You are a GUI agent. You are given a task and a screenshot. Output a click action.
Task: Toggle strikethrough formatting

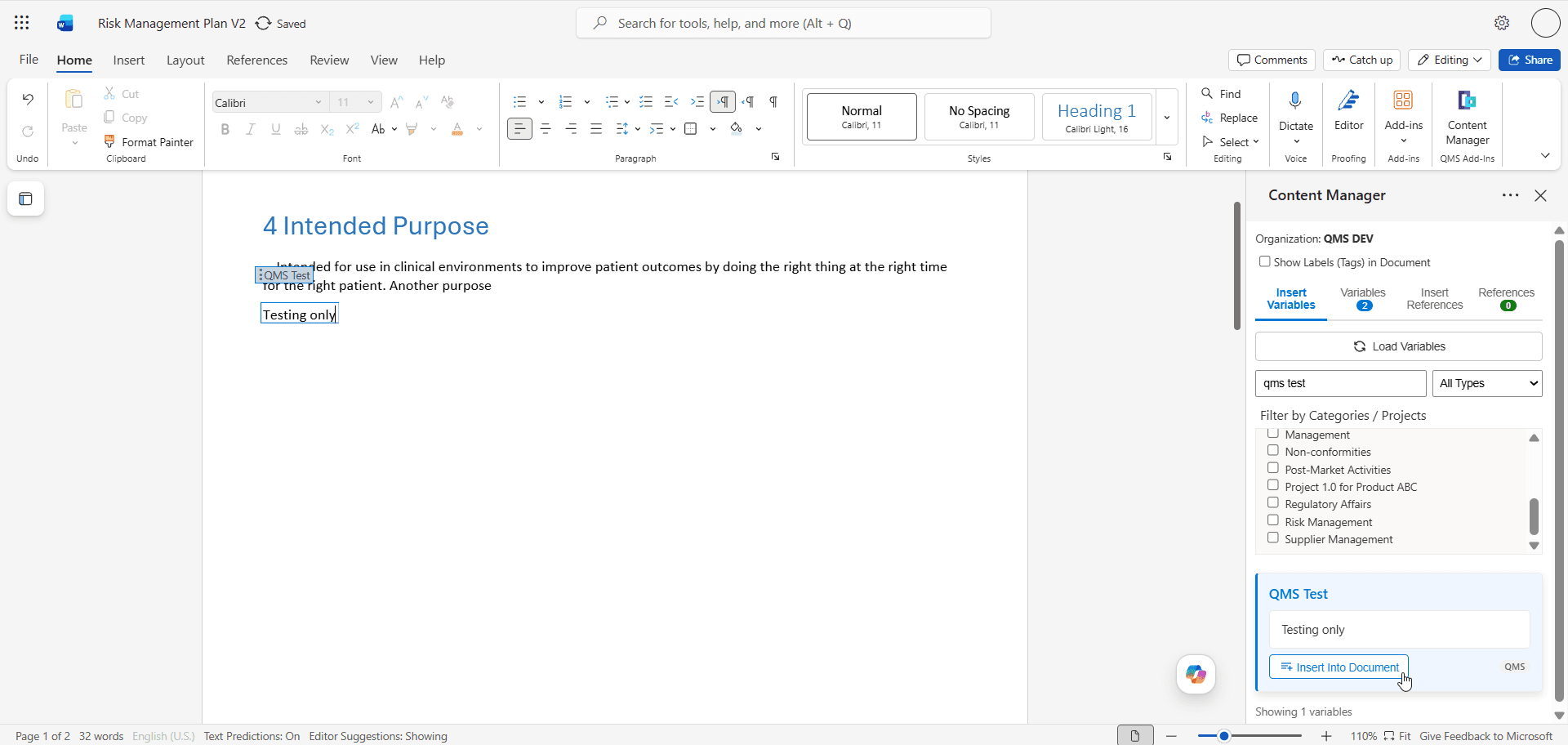[x=301, y=129]
